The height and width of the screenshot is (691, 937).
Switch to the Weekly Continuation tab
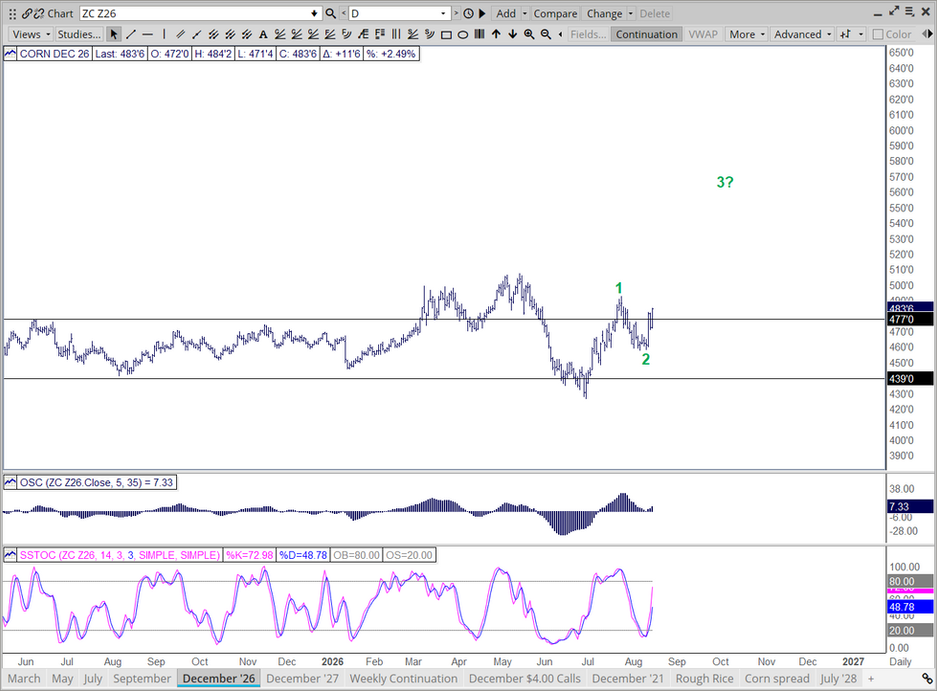point(403,678)
